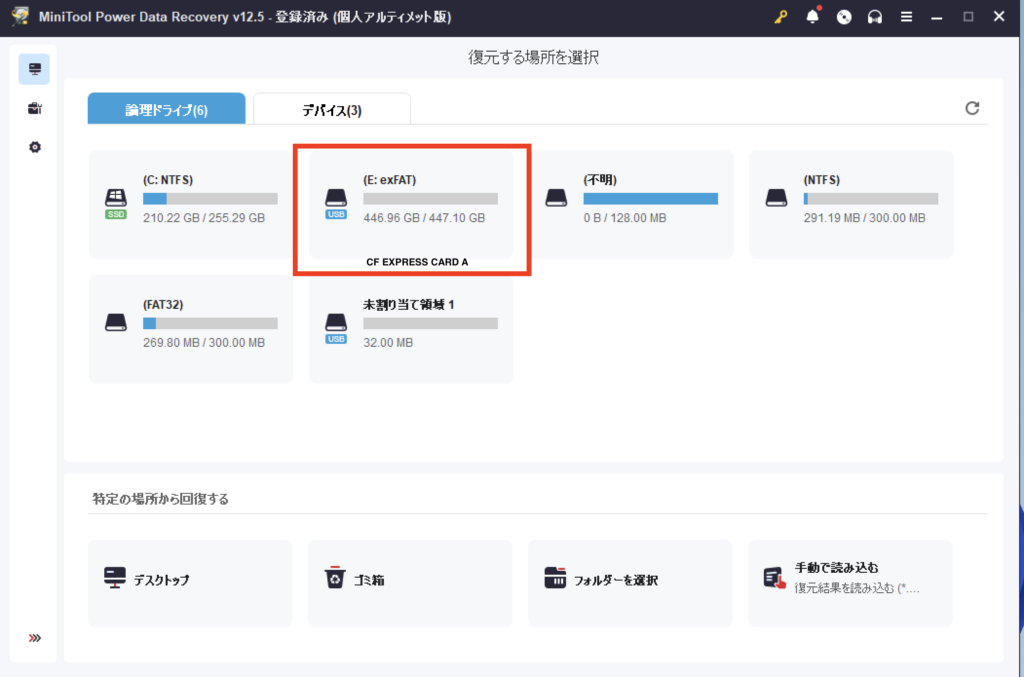Select the NTFS 300.00 MB partition
This screenshot has width=1024, height=677.
click(851, 204)
